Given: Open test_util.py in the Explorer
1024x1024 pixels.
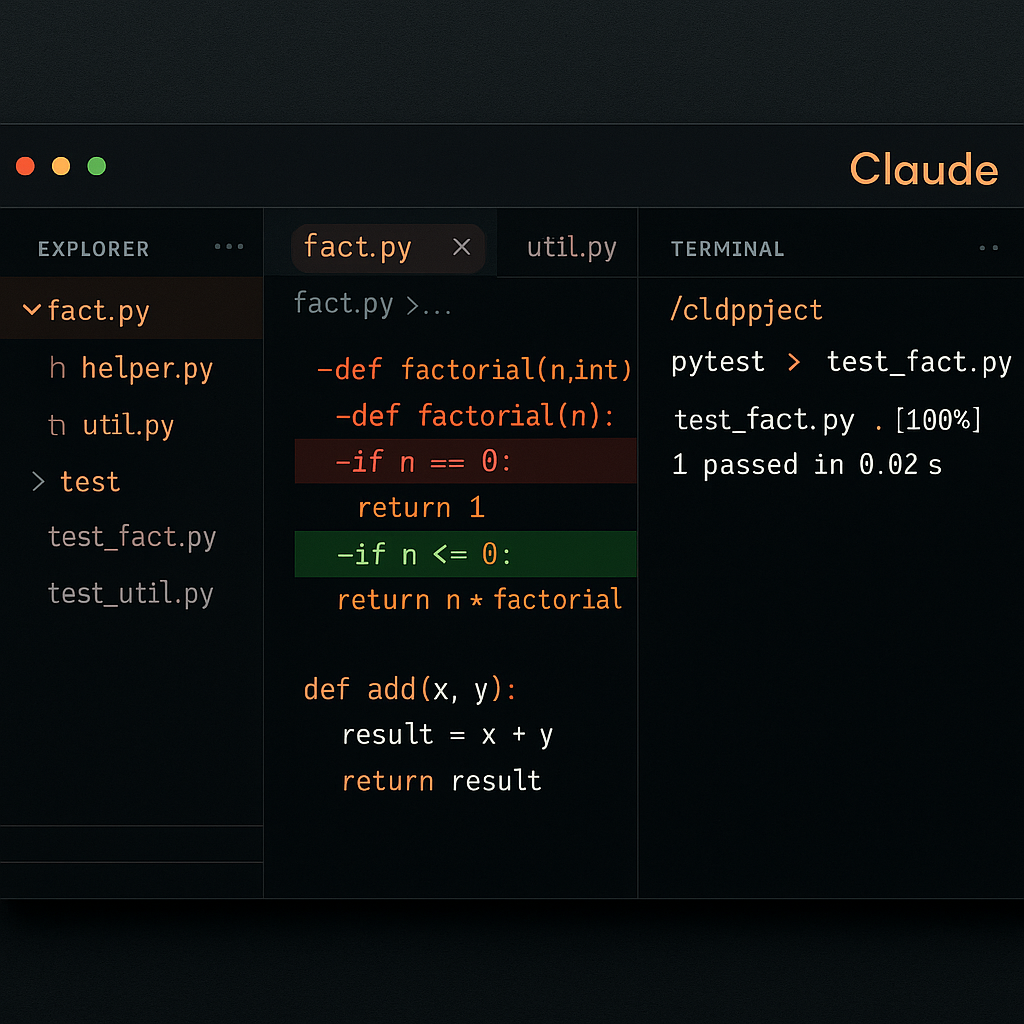Looking at the screenshot, I should point(131,594).
